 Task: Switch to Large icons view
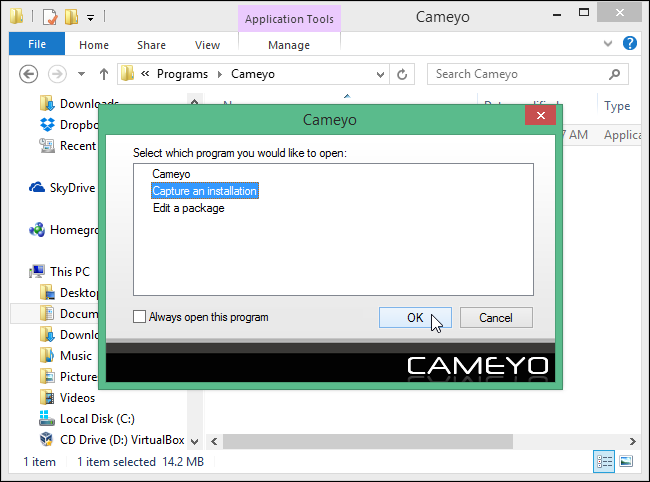[626, 461]
